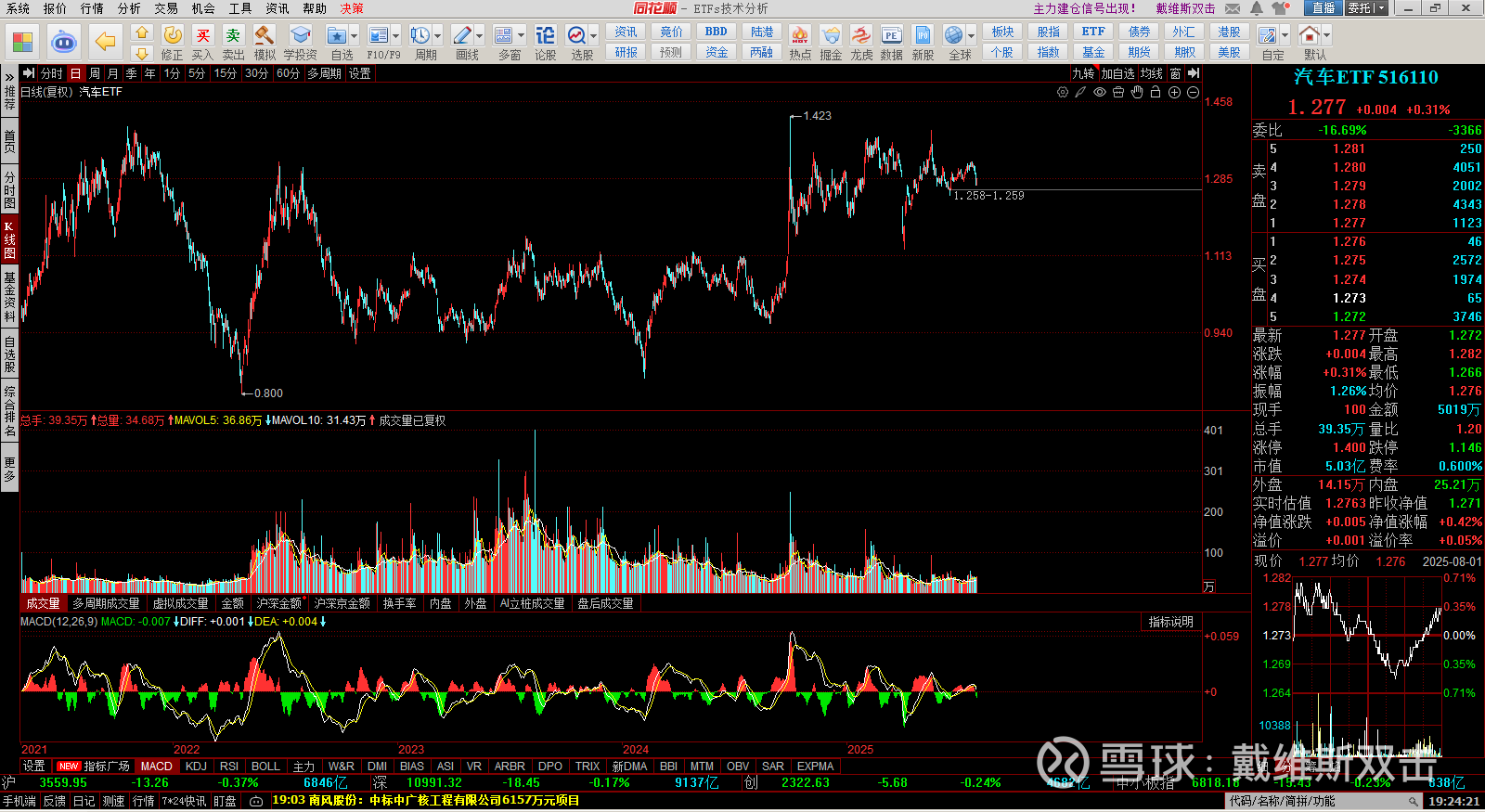This screenshot has width=1485, height=812.
Task: Open 热点 hot topics flame icon
Action: tap(800, 43)
